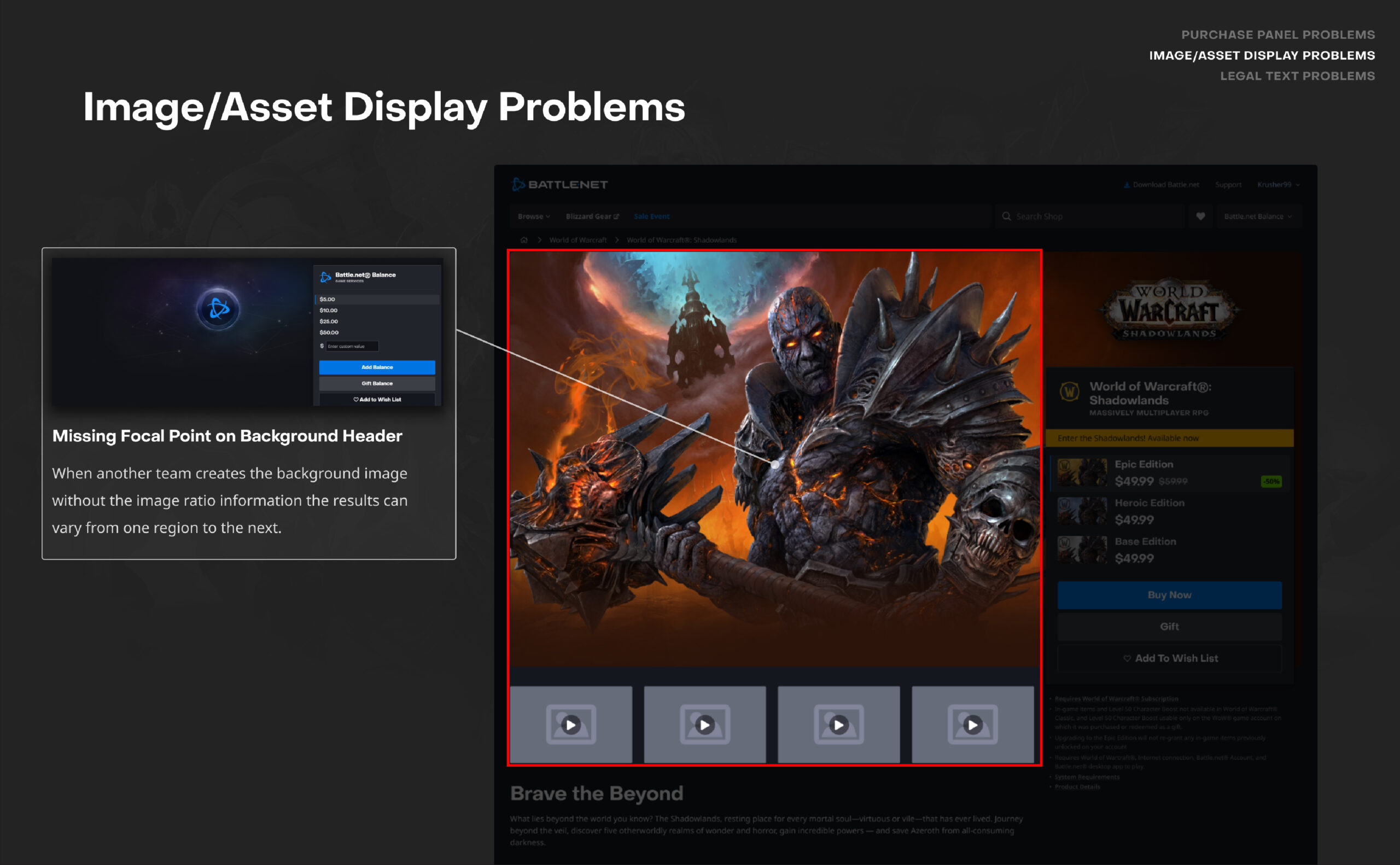Click the Add Balance button in inset
This screenshot has width=1400, height=865.
tap(377, 367)
